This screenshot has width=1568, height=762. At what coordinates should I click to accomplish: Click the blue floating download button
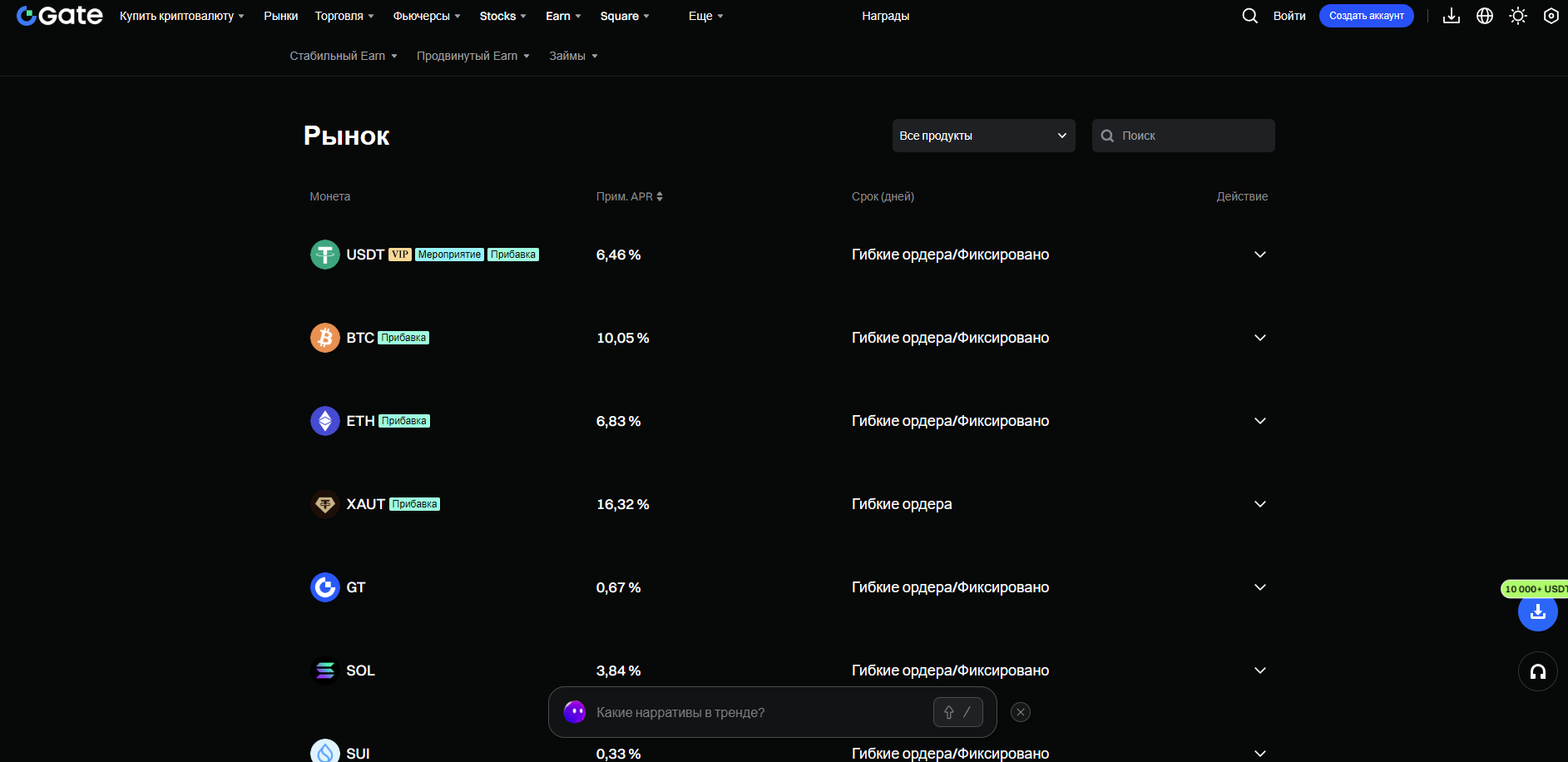[1538, 612]
